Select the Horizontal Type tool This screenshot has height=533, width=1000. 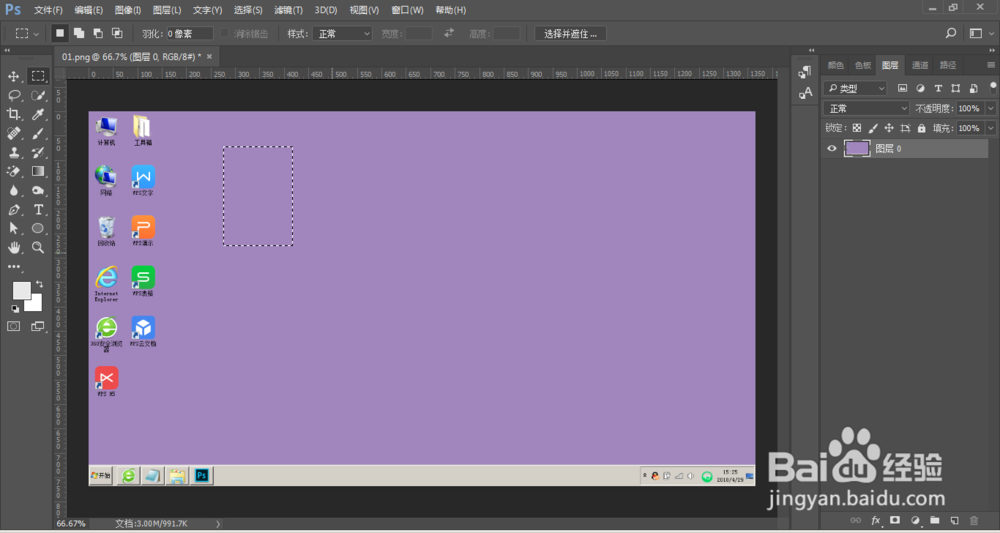click(x=38, y=210)
